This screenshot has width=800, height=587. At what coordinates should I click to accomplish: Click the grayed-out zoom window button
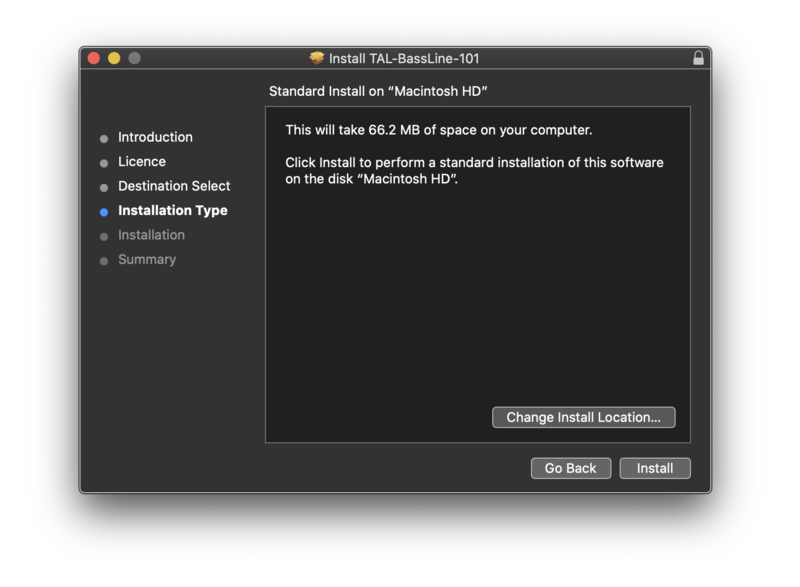(134, 58)
